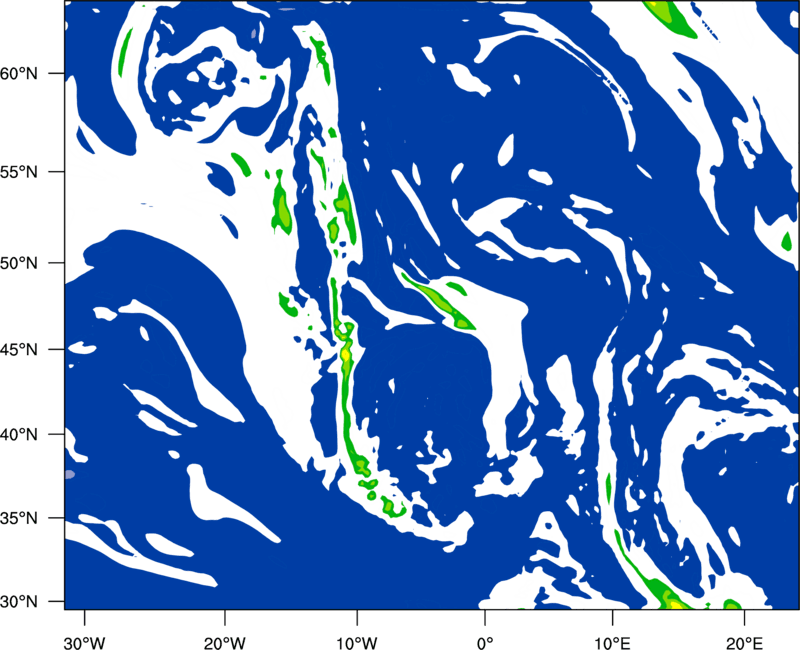Click the 20°E longitude label
800x650 pixels.
744,642
